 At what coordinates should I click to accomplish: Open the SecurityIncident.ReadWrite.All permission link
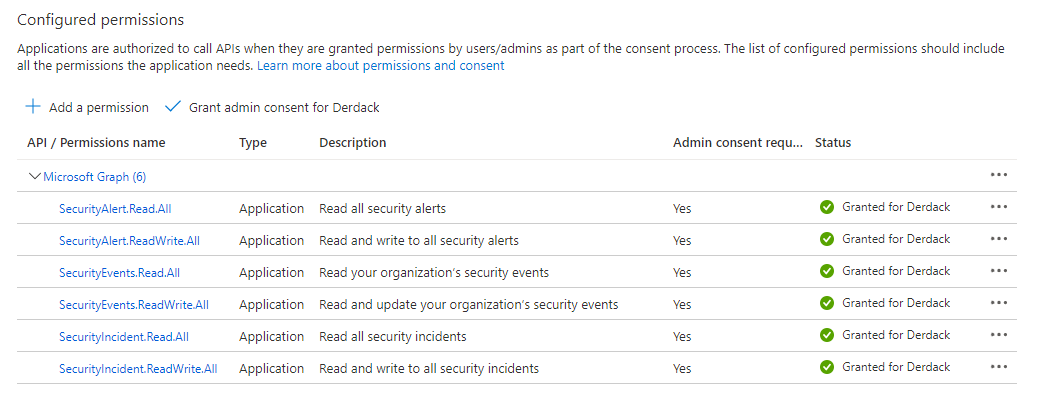point(138,369)
